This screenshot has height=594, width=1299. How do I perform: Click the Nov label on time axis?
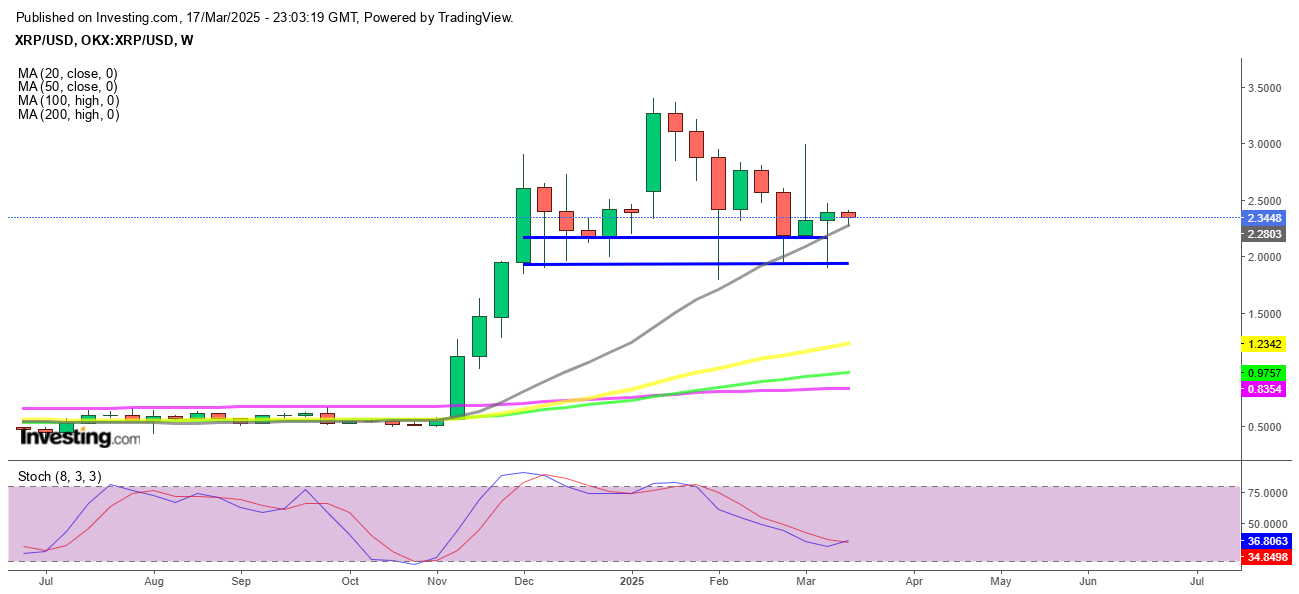[x=437, y=580]
